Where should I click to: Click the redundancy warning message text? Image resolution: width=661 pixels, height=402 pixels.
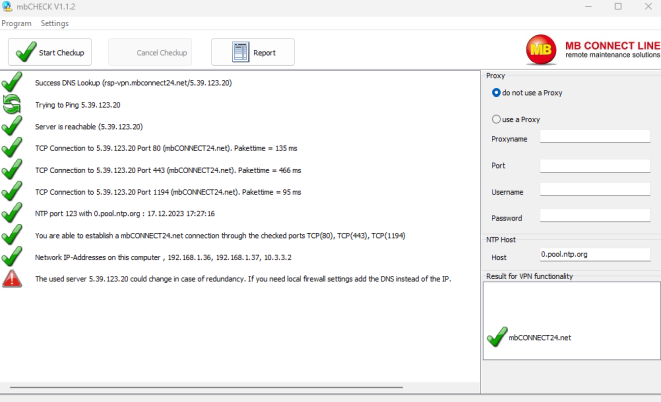(243, 279)
